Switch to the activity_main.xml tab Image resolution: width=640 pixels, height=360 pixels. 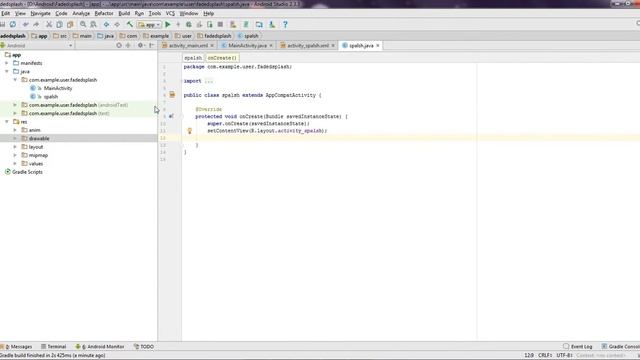(188, 46)
